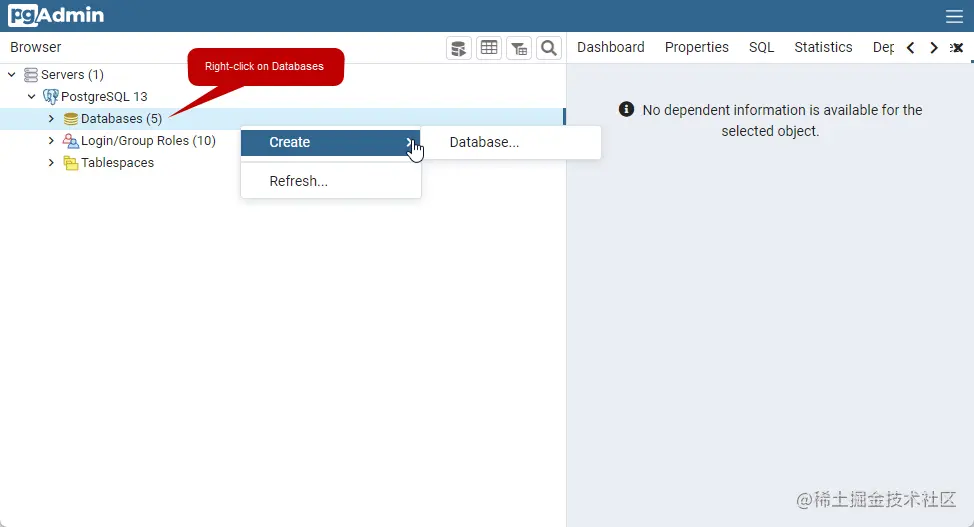Screen dimensions: 974x527
Task: Select Database... from the Create submenu
Action: pos(511,142)
